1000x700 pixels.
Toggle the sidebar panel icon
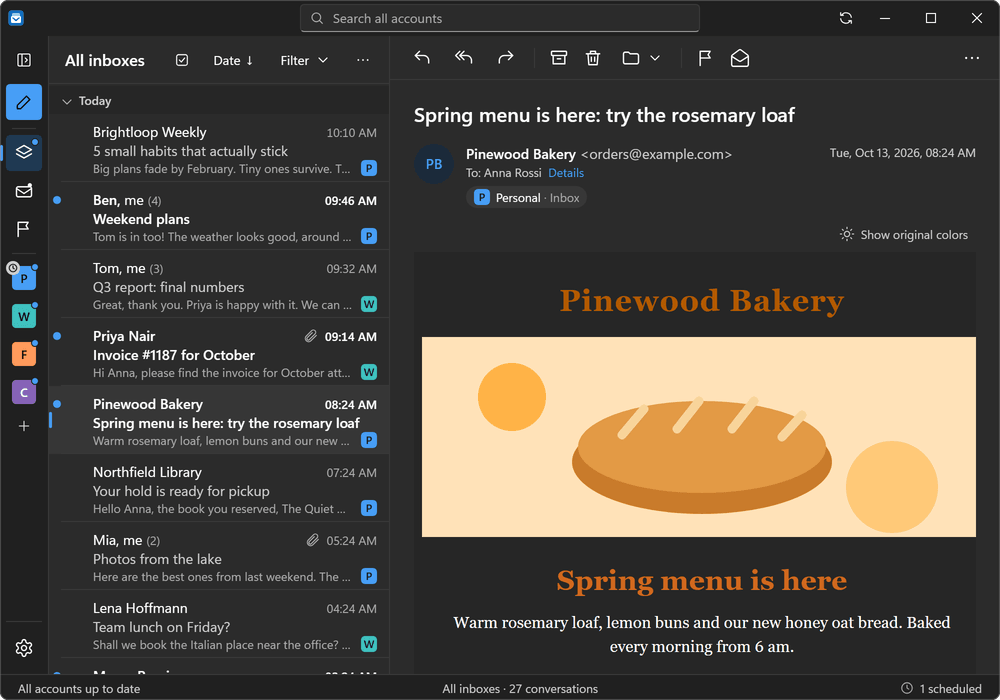click(x=24, y=60)
